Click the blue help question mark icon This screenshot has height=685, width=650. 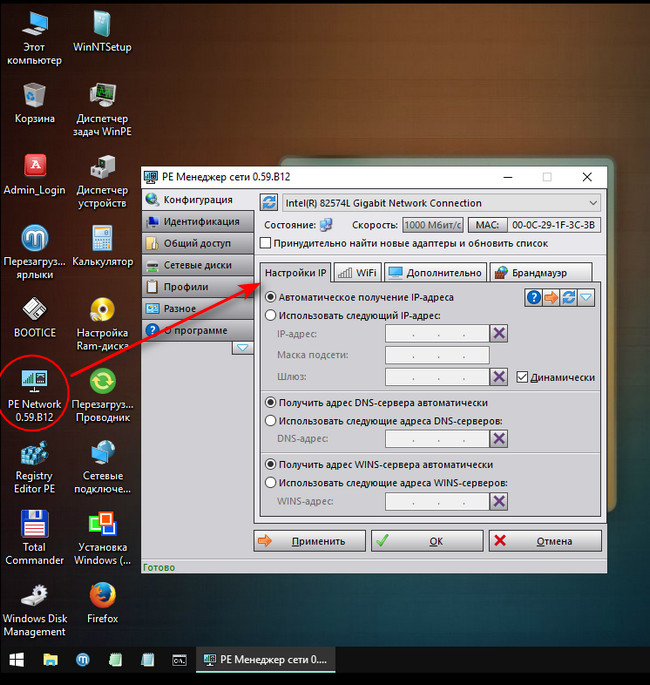[x=534, y=297]
